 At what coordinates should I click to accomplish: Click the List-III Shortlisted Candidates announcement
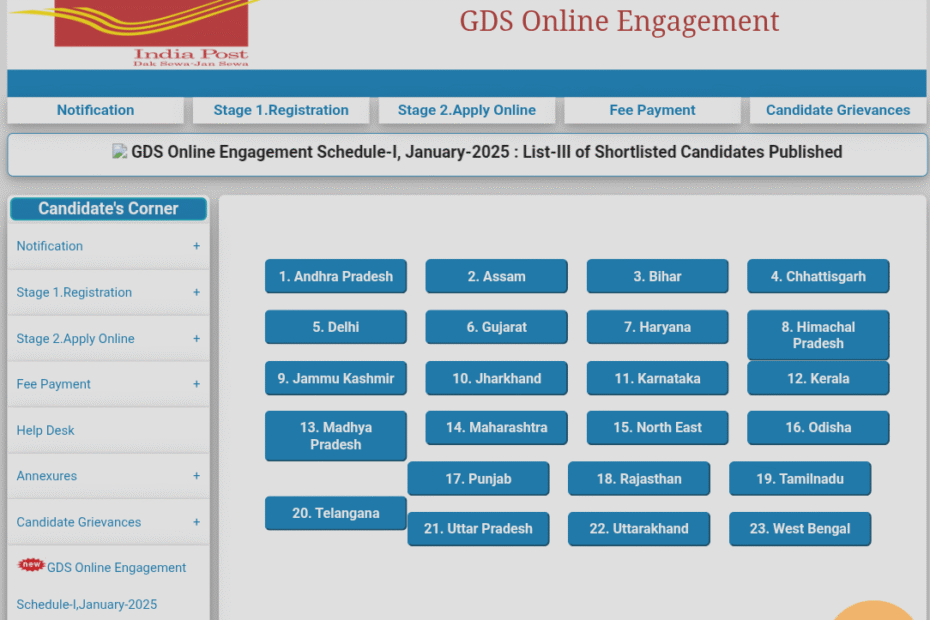pyautogui.click(x=486, y=152)
